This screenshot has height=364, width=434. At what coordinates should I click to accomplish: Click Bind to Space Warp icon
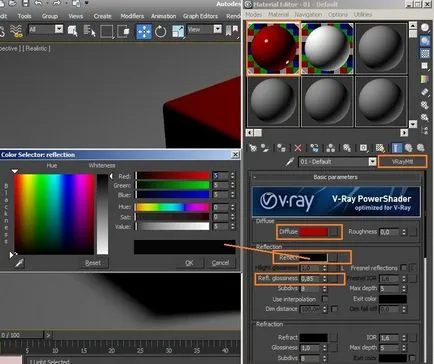pos(16,31)
